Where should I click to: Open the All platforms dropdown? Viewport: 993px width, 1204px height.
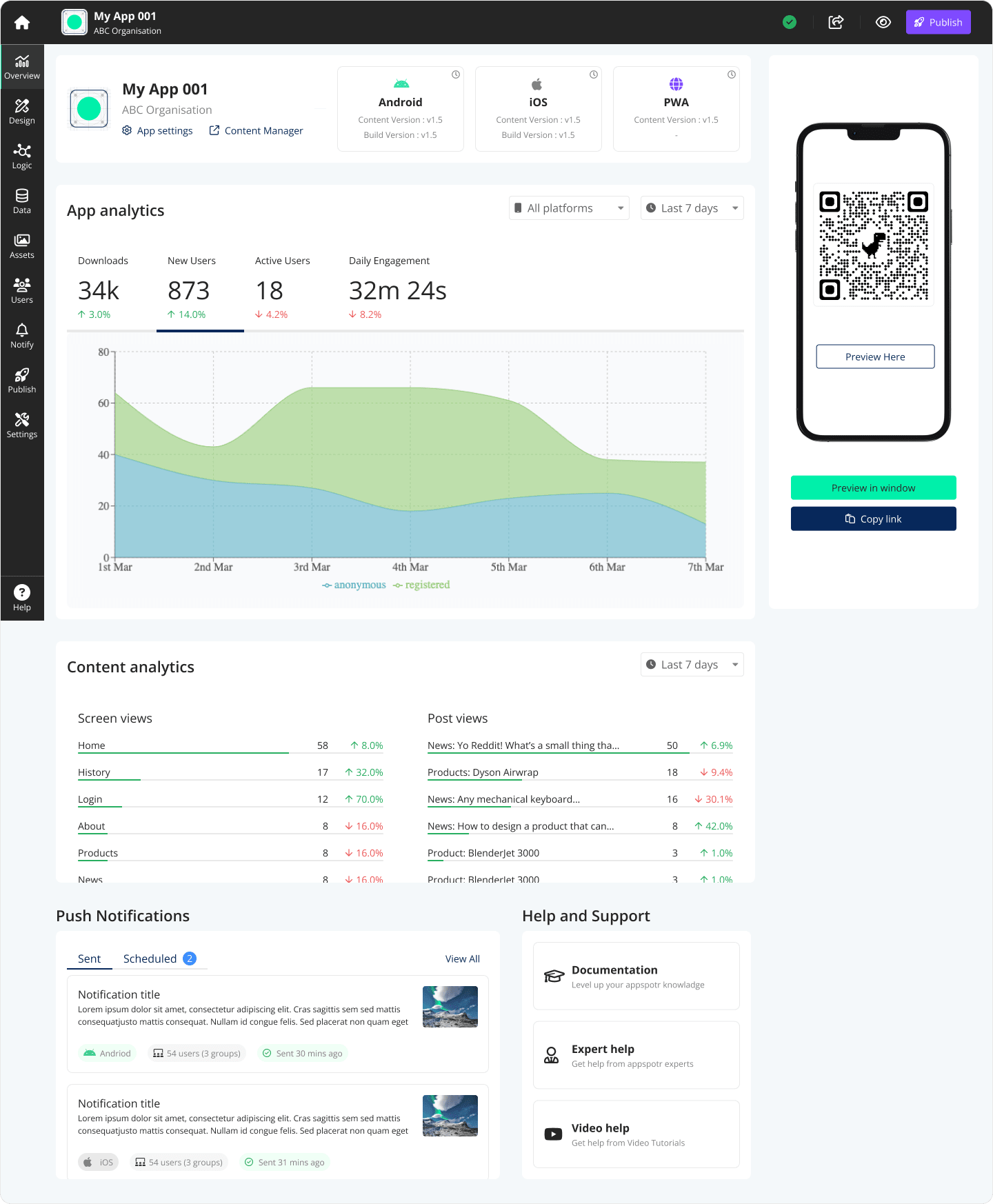569,208
